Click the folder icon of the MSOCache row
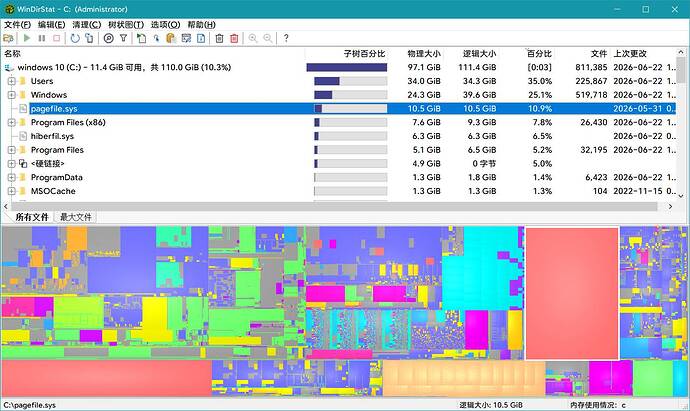Screen dimensions: 690x411 (23, 191)
